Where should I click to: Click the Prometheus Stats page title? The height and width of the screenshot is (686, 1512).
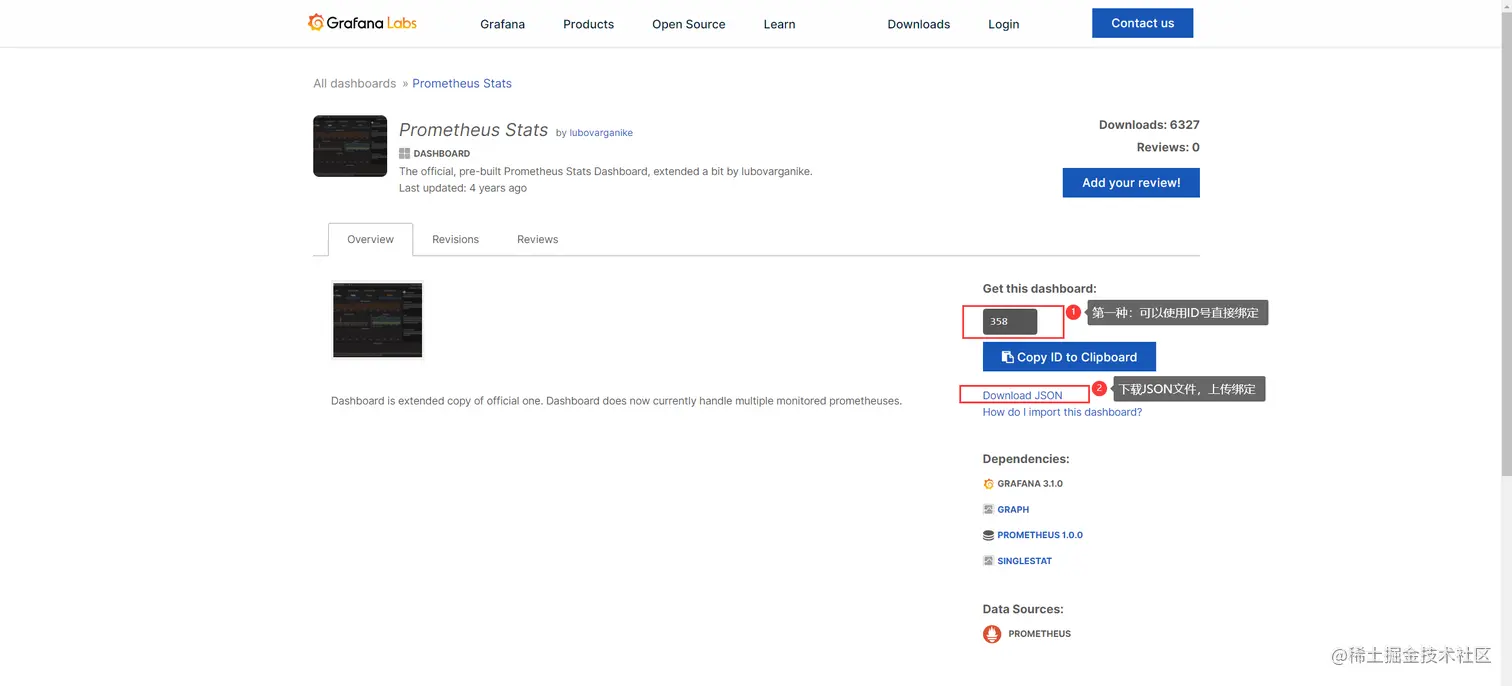click(x=473, y=130)
